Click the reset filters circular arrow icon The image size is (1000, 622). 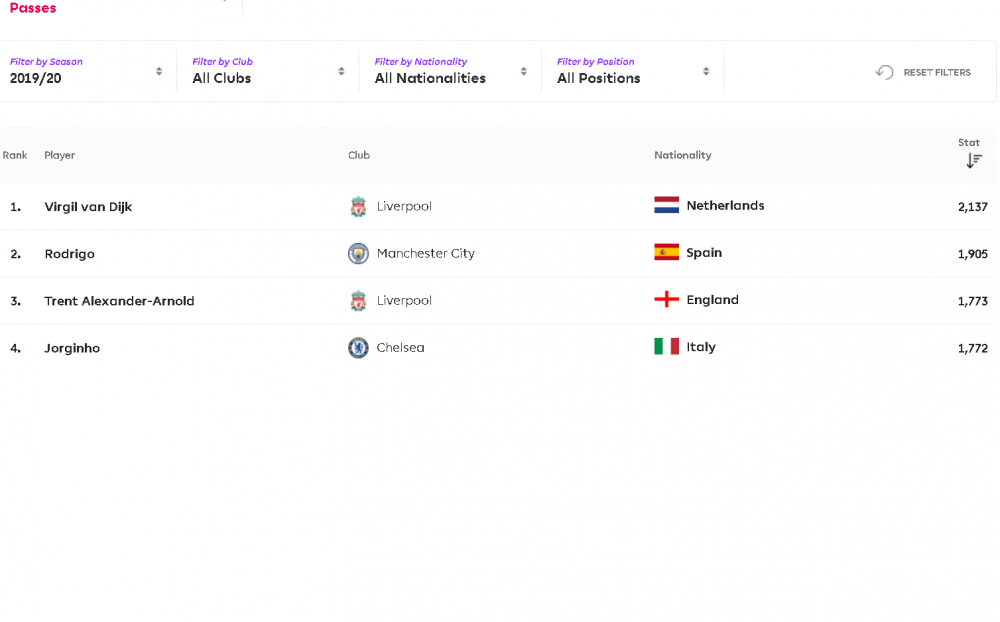tap(885, 72)
